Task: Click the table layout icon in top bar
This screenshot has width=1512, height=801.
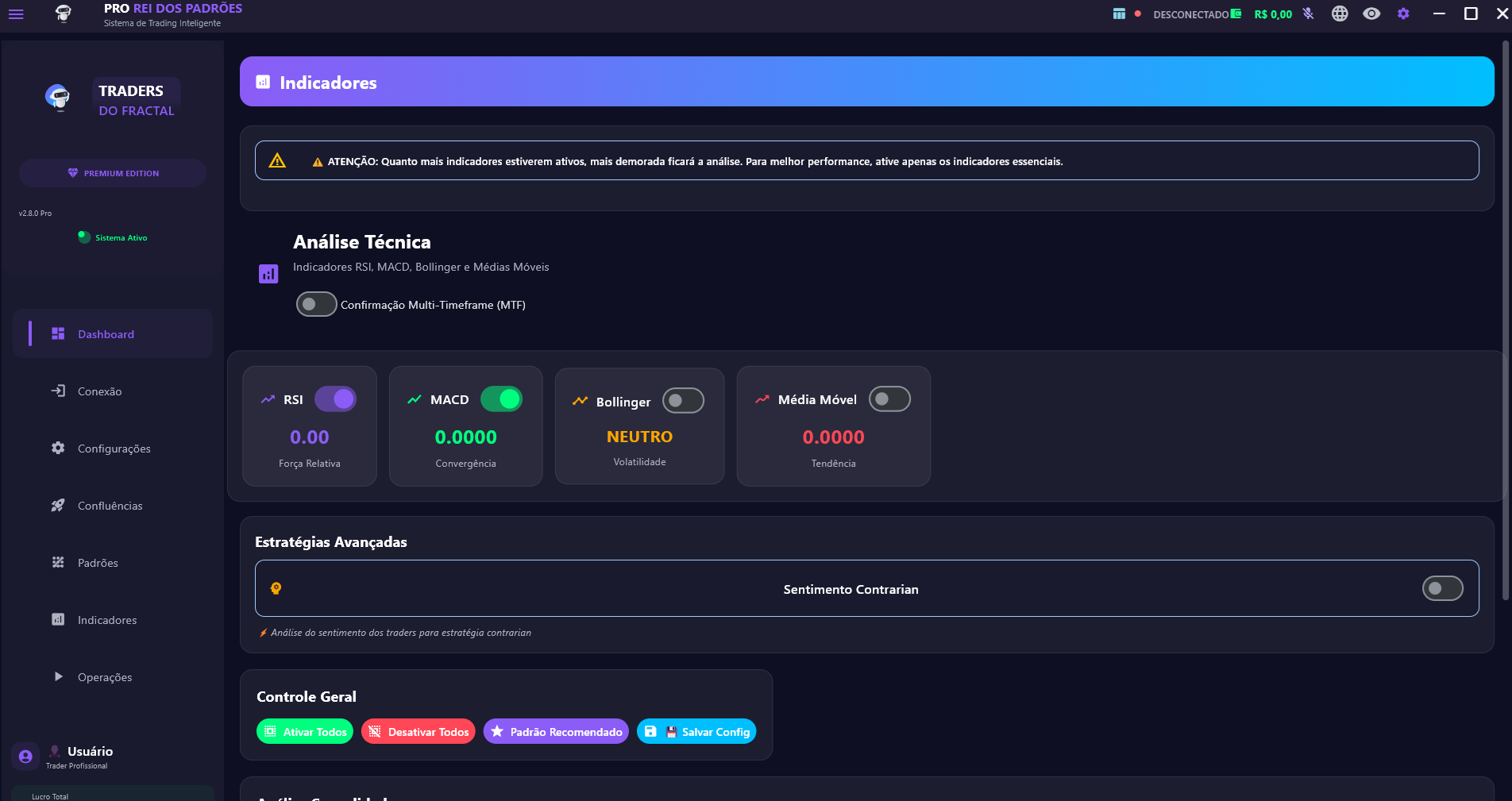Action: [1119, 14]
